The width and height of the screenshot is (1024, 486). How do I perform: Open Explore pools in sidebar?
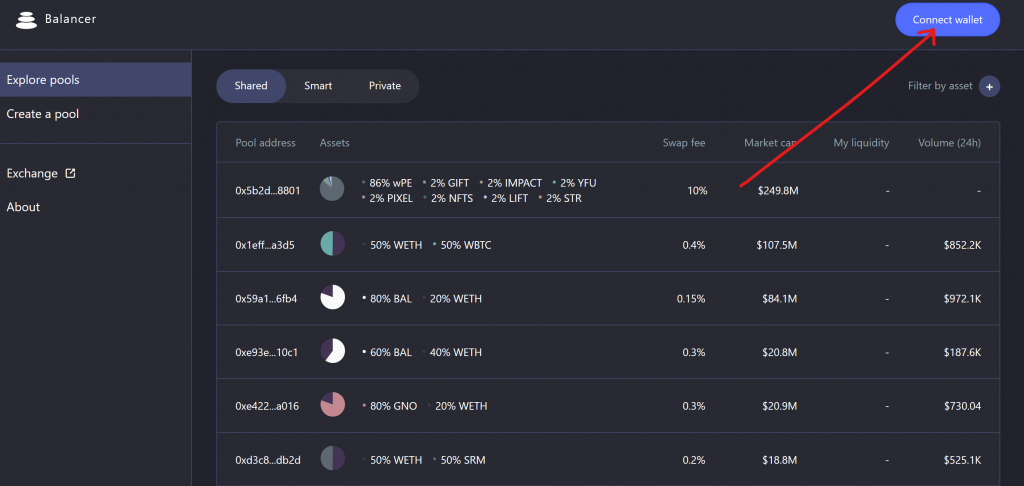[x=95, y=80]
